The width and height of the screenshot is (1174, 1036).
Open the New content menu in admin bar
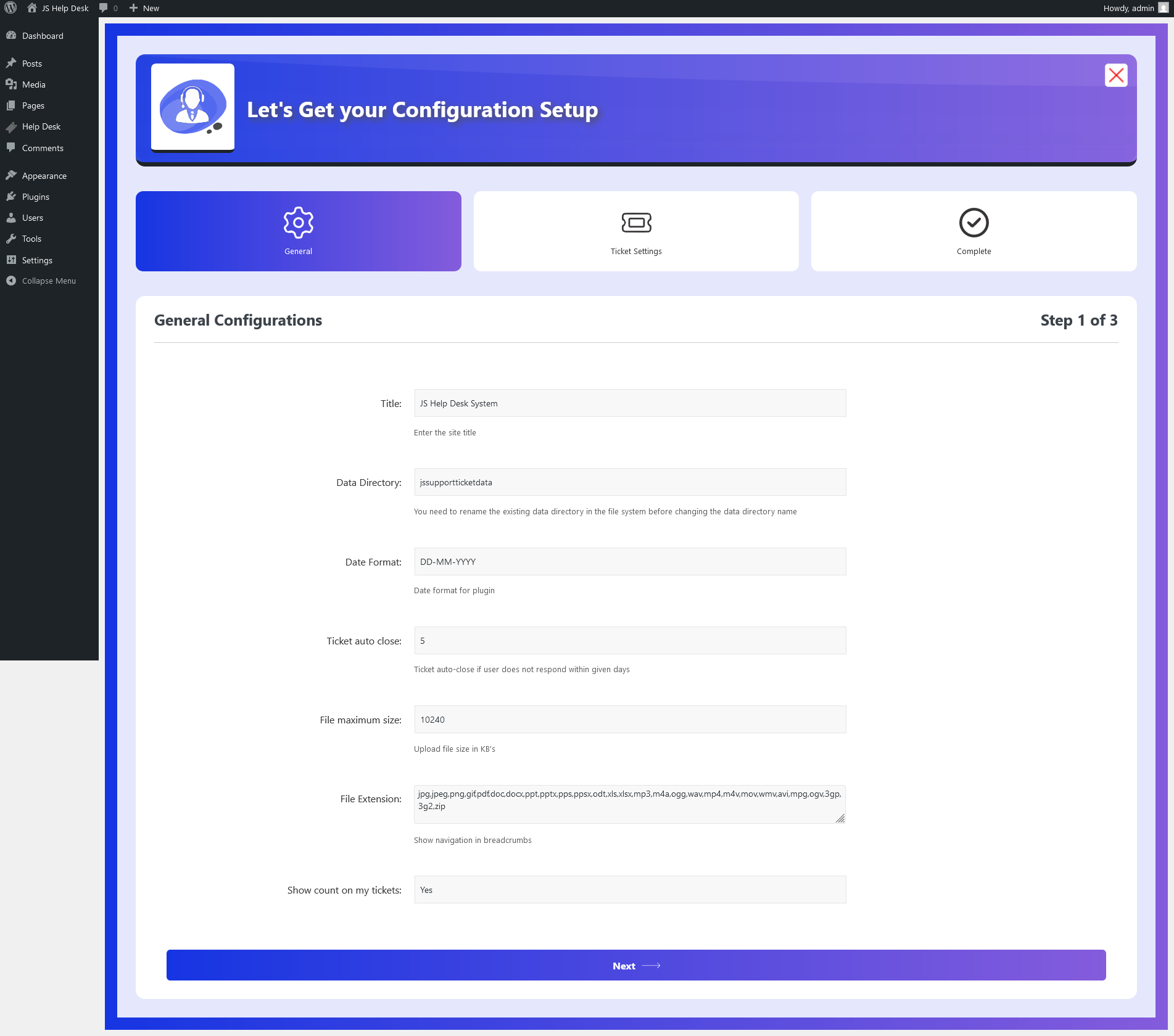144,8
